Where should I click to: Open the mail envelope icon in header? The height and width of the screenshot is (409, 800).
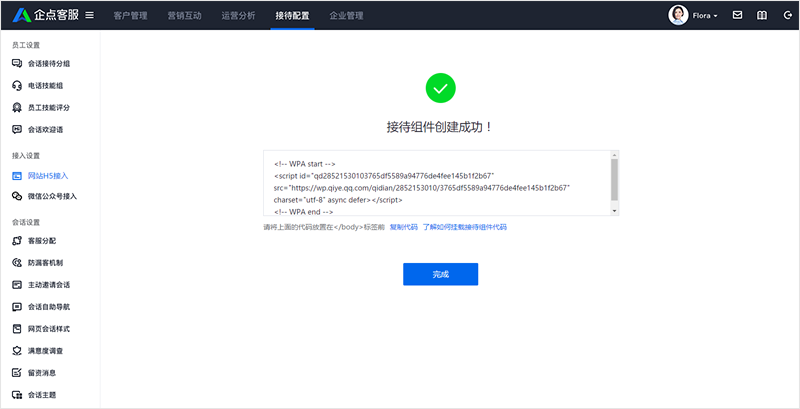[737, 15]
